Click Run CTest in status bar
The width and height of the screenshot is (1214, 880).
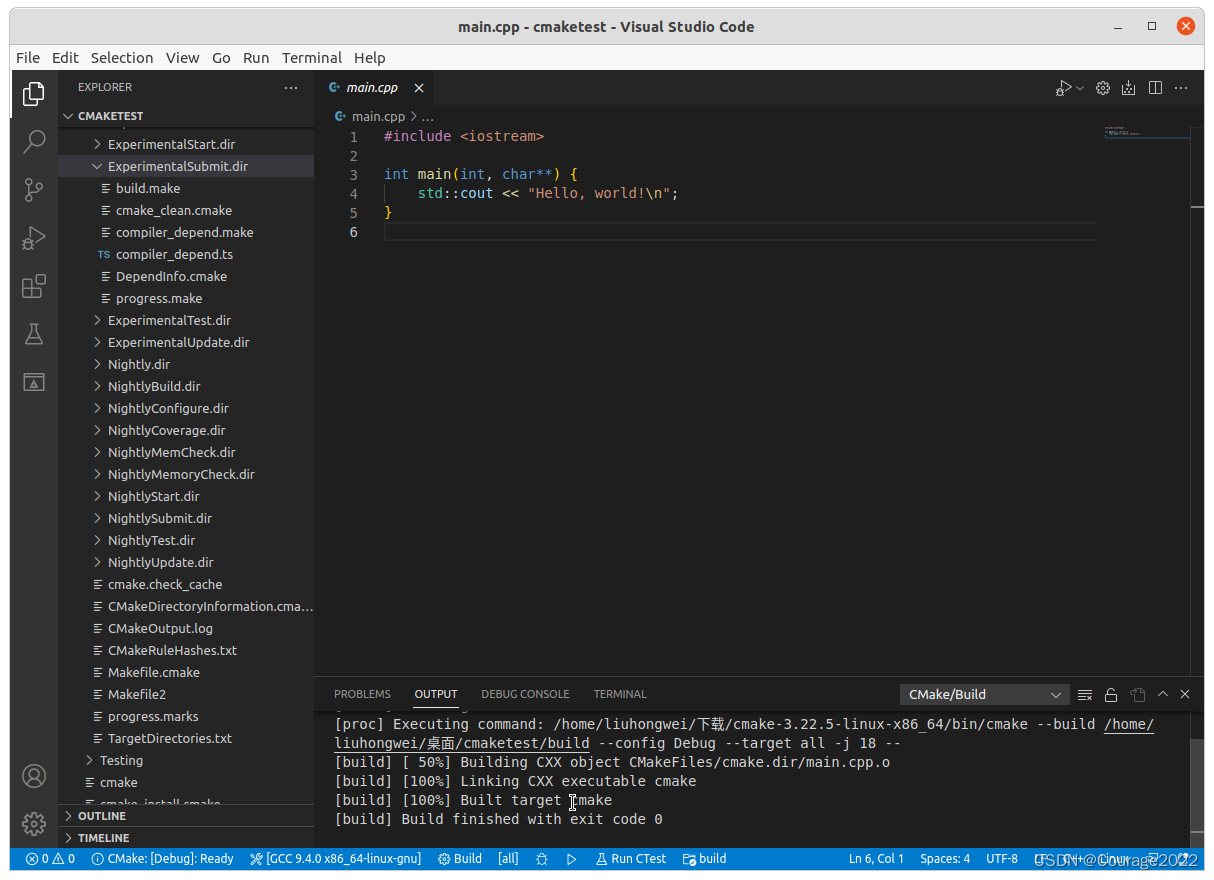[631, 859]
